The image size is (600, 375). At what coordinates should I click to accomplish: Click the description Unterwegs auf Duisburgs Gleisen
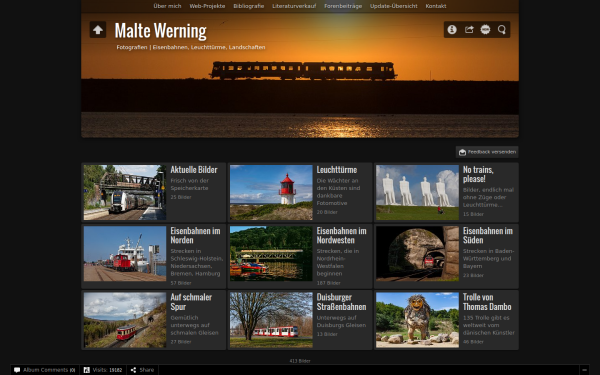[x=341, y=321]
